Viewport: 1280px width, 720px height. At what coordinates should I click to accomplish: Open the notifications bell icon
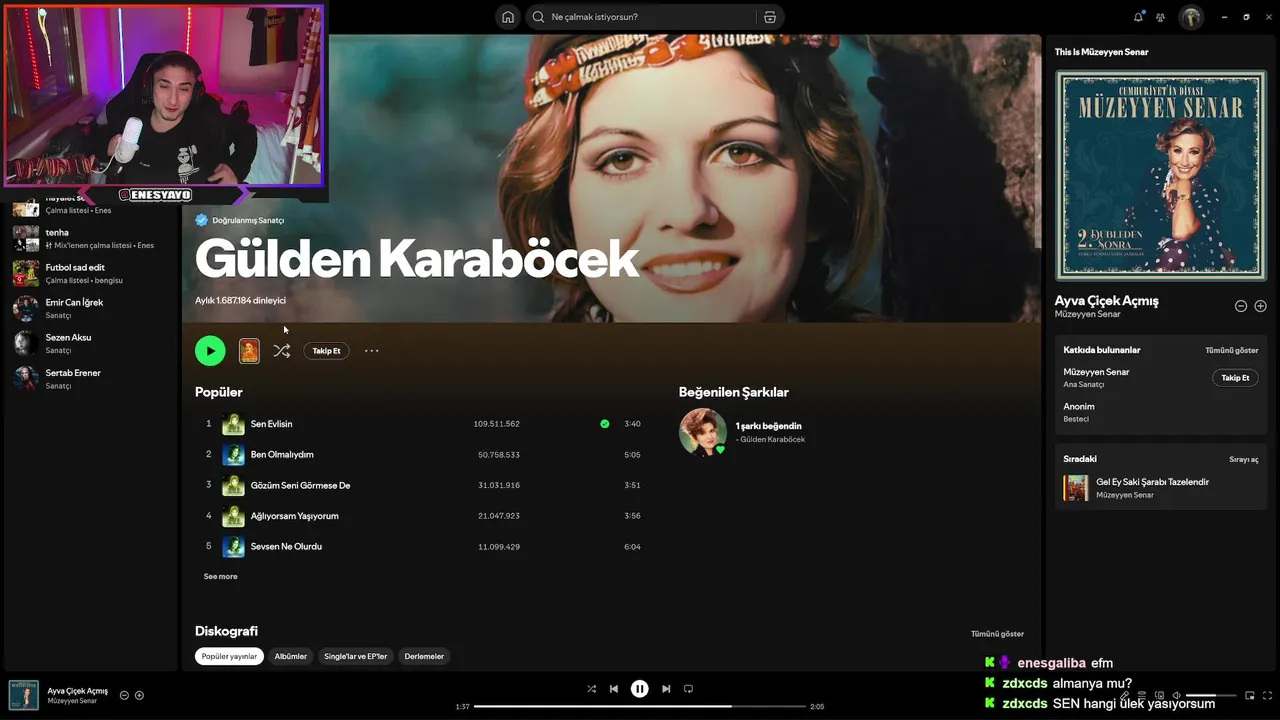click(1138, 17)
